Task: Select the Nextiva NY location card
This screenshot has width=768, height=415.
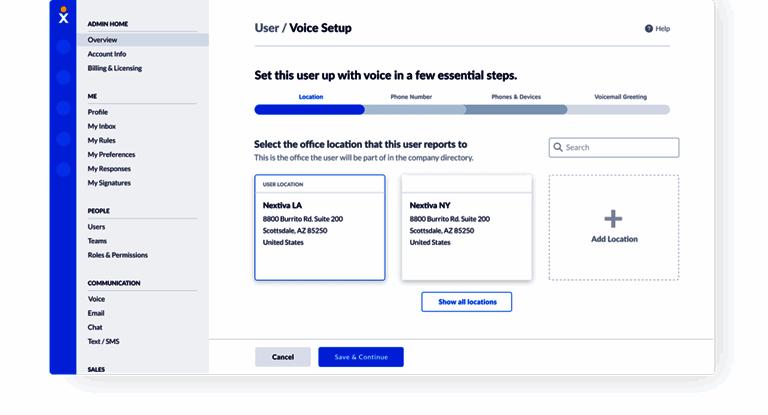Action: (x=466, y=228)
